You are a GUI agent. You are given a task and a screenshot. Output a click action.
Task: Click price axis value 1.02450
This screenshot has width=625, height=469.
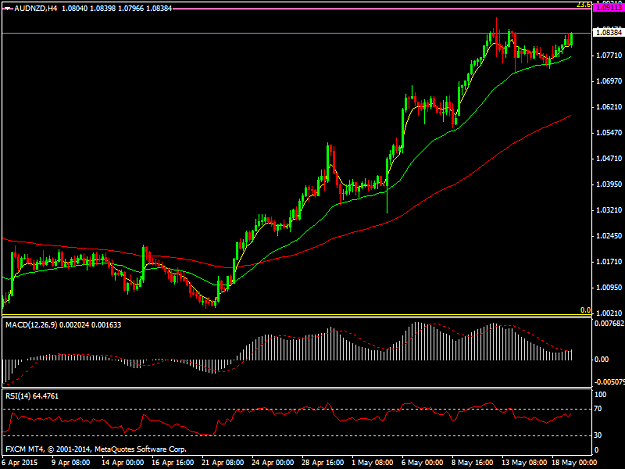(x=609, y=236)
